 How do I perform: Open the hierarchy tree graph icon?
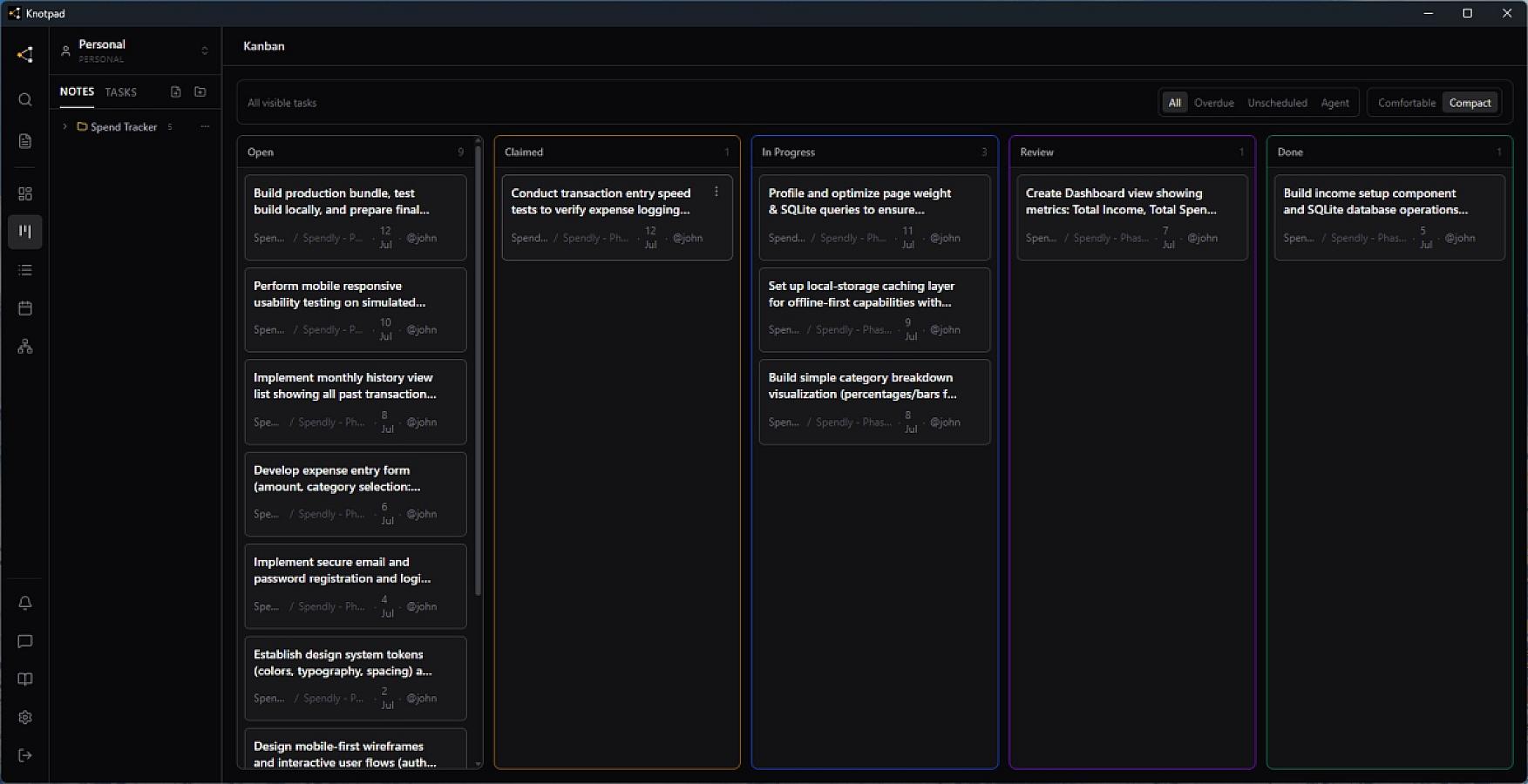(x=25, y=347)
